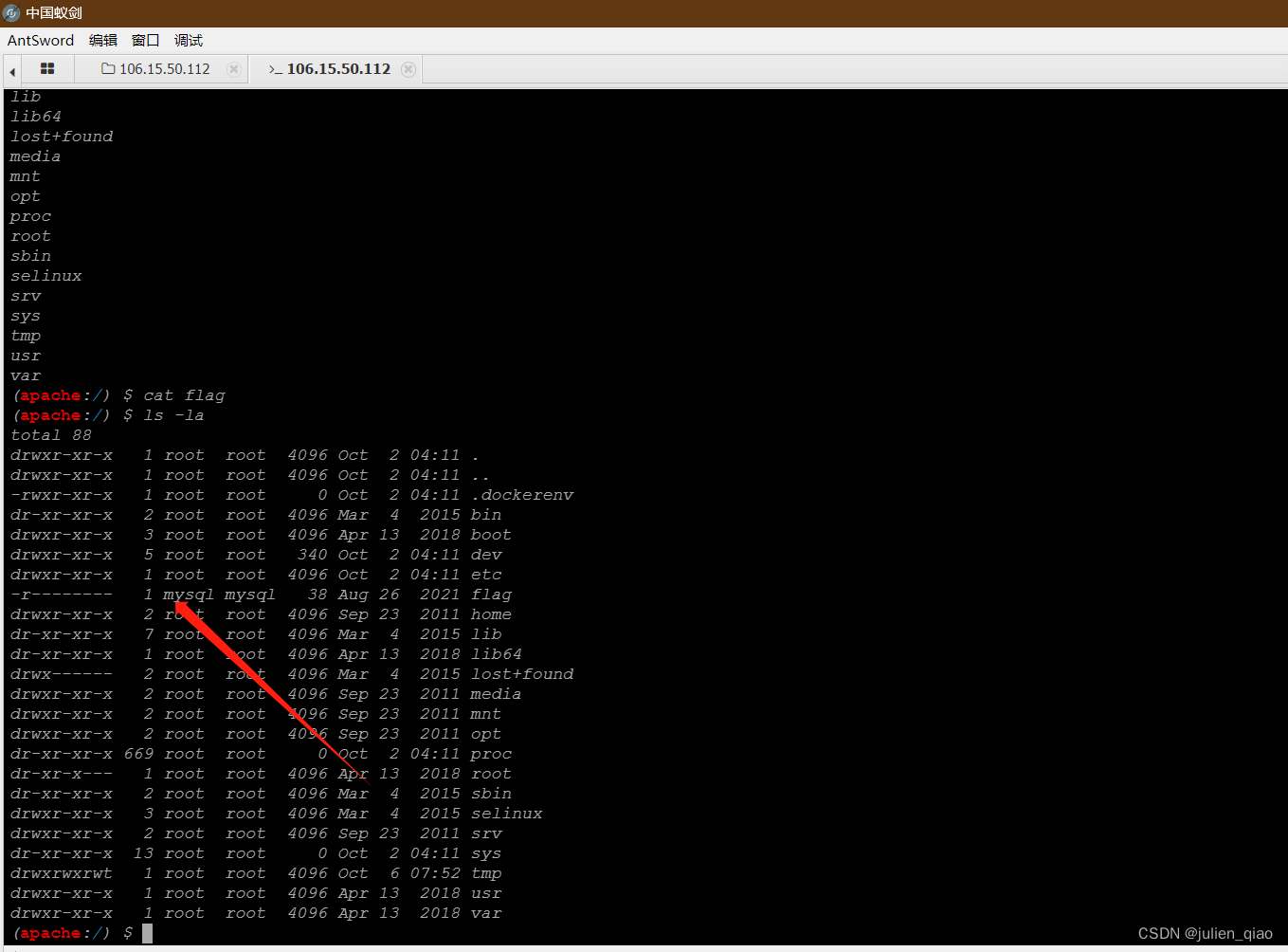This screenshot has height=952, width=1288.
Task: Click the 'usr' entry in top listing
Action: tap(26, 356)
